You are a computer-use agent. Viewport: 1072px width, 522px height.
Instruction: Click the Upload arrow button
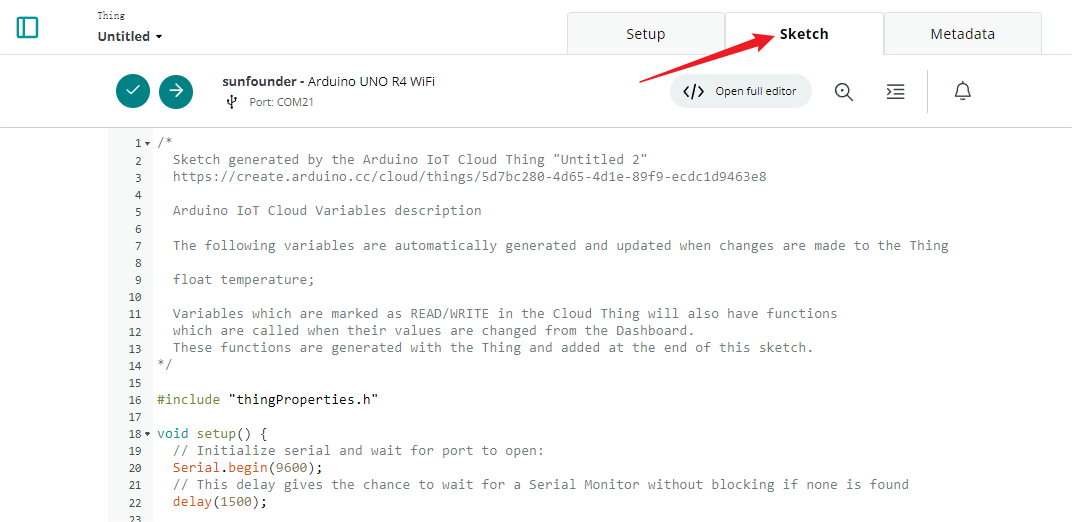176,91
